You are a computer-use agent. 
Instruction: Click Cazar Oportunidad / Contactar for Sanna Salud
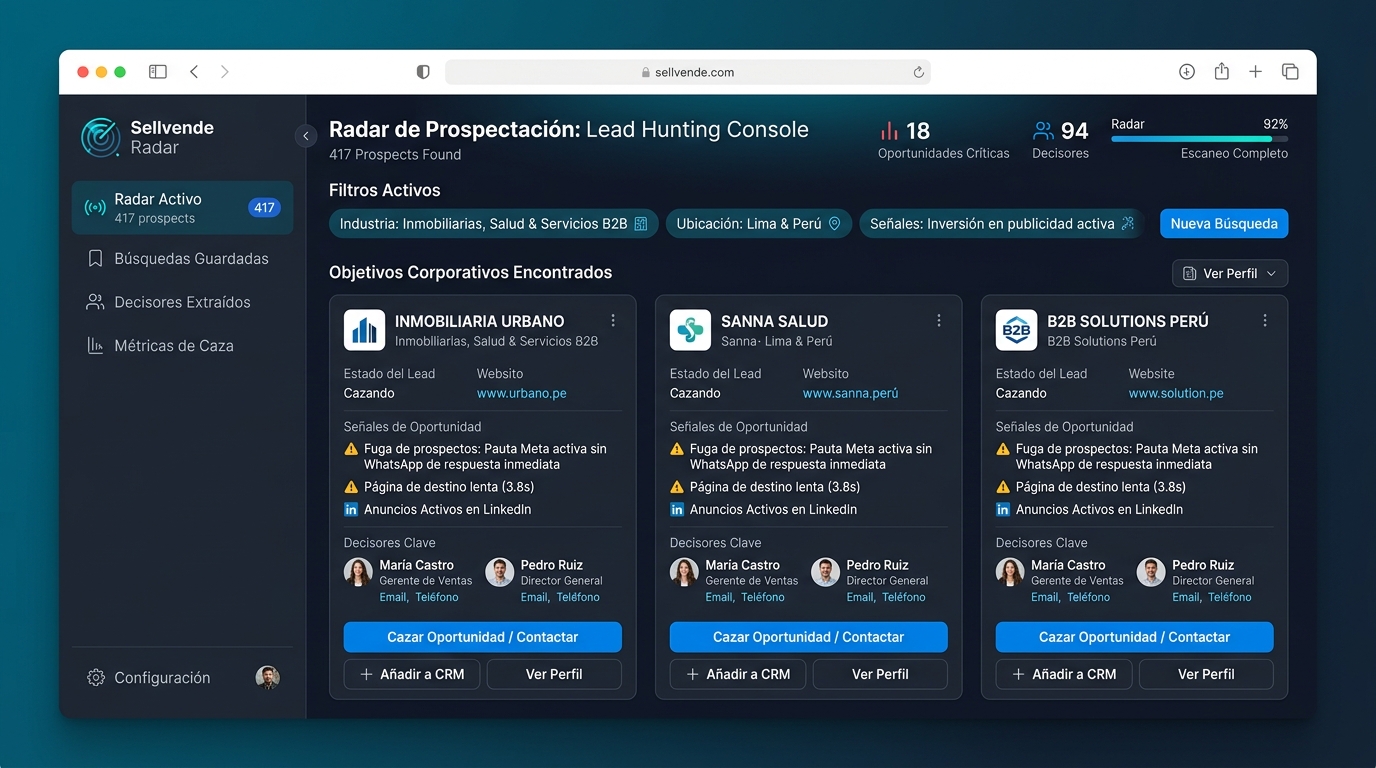[809, 637]
